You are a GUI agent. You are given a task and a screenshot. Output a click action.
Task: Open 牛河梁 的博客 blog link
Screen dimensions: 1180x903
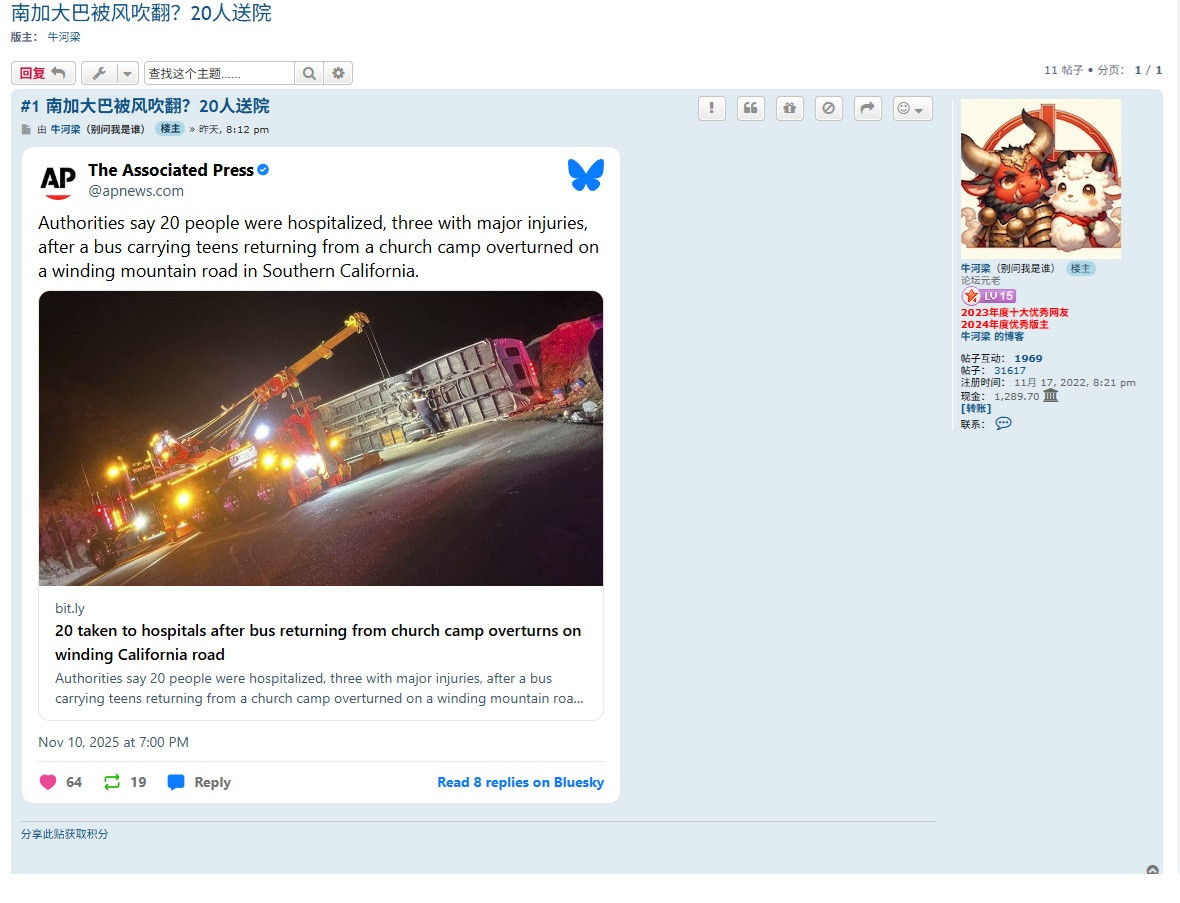(x=992, y=336)
